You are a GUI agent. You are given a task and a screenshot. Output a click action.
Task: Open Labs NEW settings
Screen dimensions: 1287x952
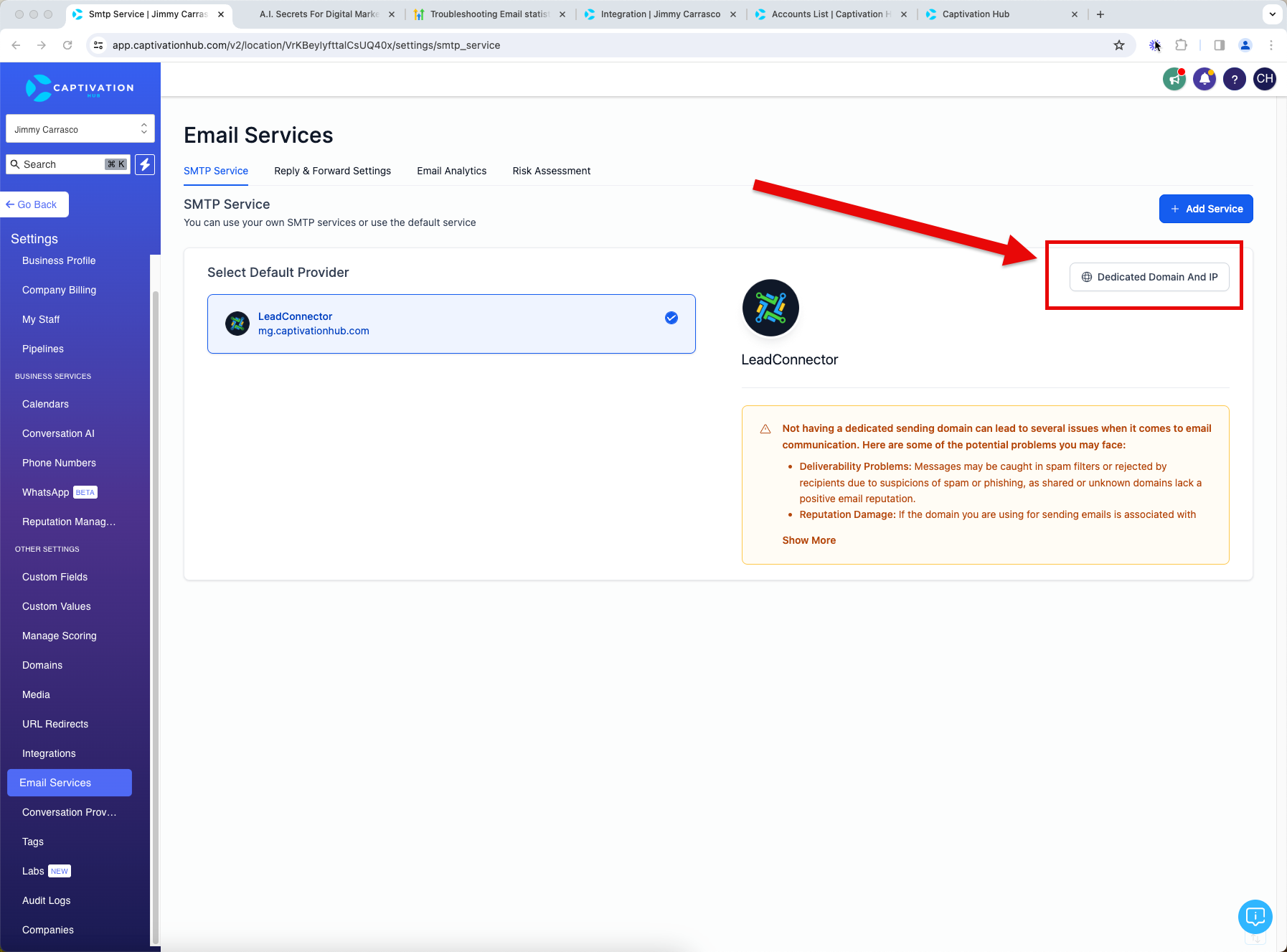[47, 871]
